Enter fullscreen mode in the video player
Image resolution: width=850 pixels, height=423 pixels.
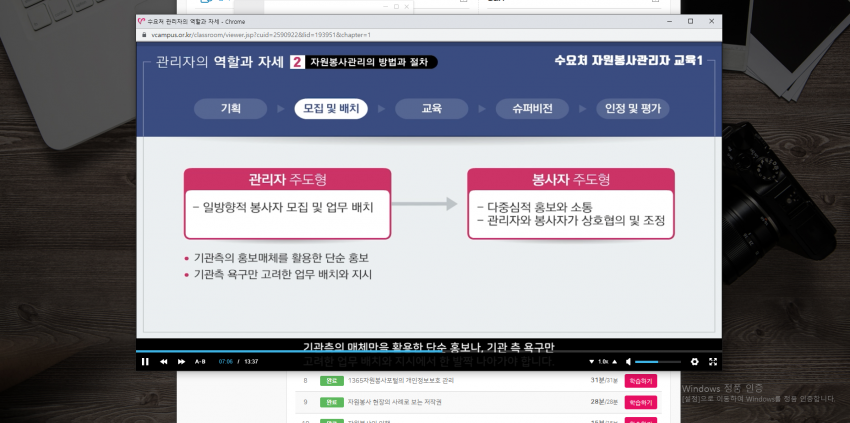pyautogui.click(x=713, y=361)
